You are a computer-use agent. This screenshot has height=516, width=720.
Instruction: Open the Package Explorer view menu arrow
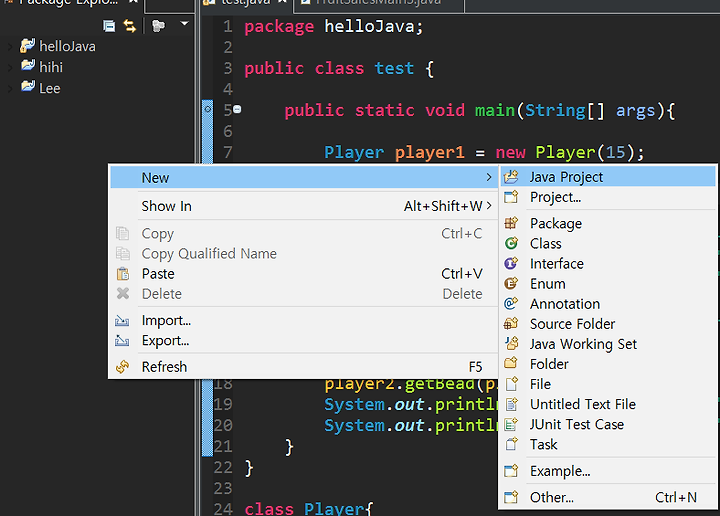click(x=185, y=23)
